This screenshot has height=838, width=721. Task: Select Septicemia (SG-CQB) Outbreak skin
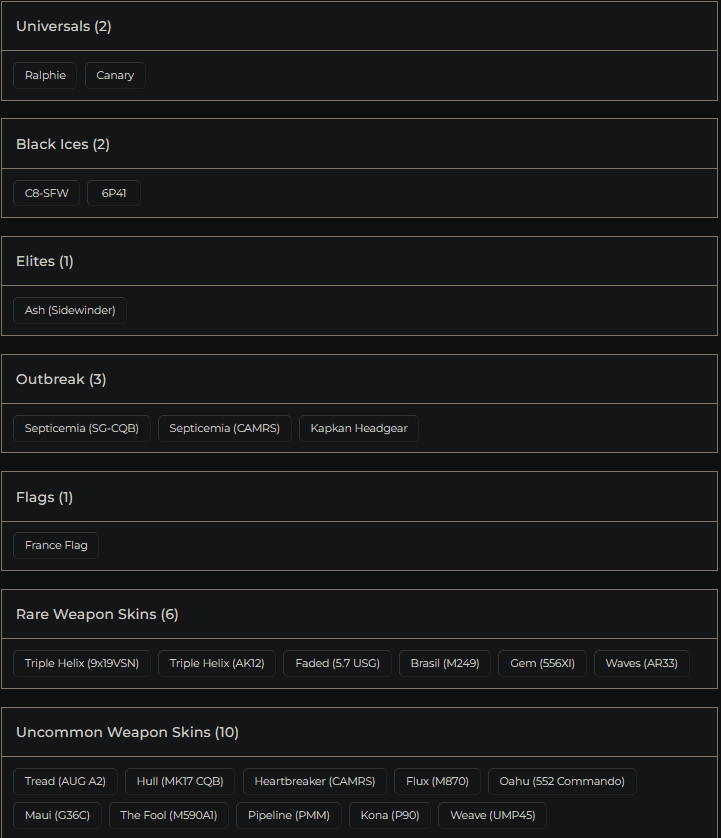pyautogui.click(x=81, y=428)
